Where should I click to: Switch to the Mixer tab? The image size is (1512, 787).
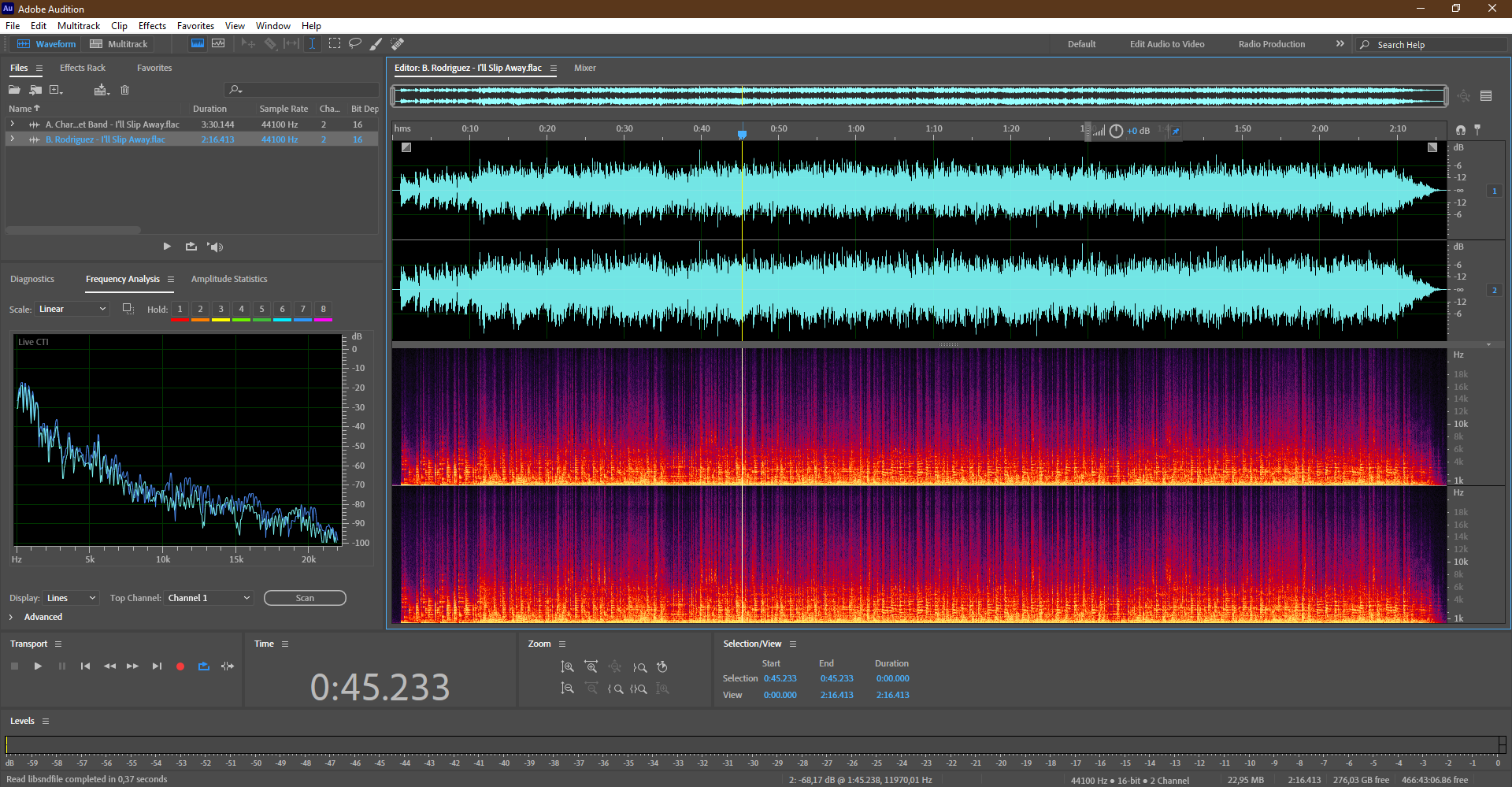click(x=585, y=68)
